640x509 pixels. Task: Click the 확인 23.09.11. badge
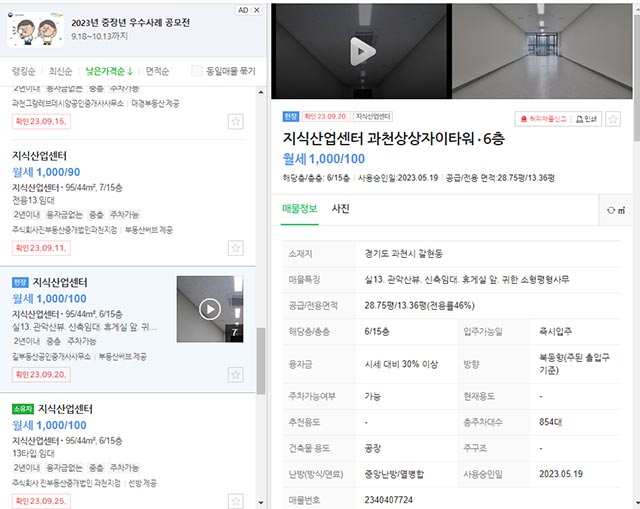point(41,248)
